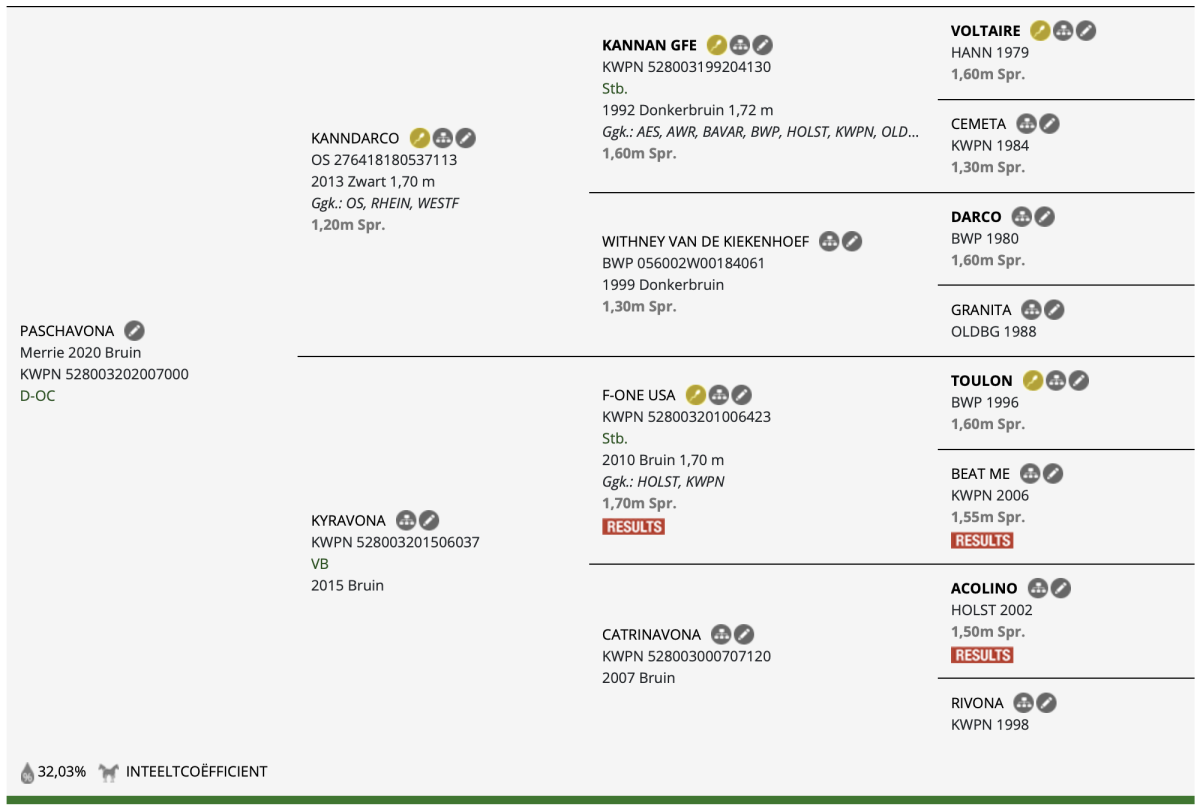Click the pedigree icon beside RIVONA

pos(1023,703)
